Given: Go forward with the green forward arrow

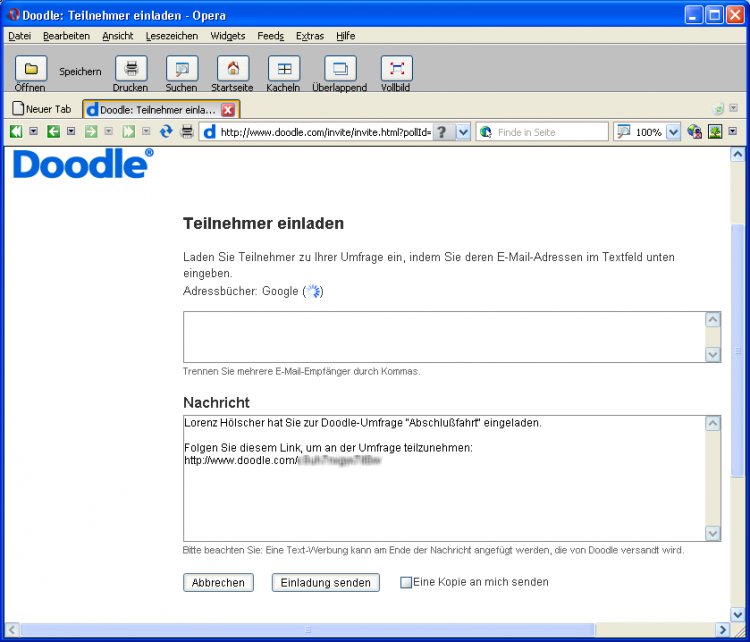Looking at the screenshot, I should 91,131.
